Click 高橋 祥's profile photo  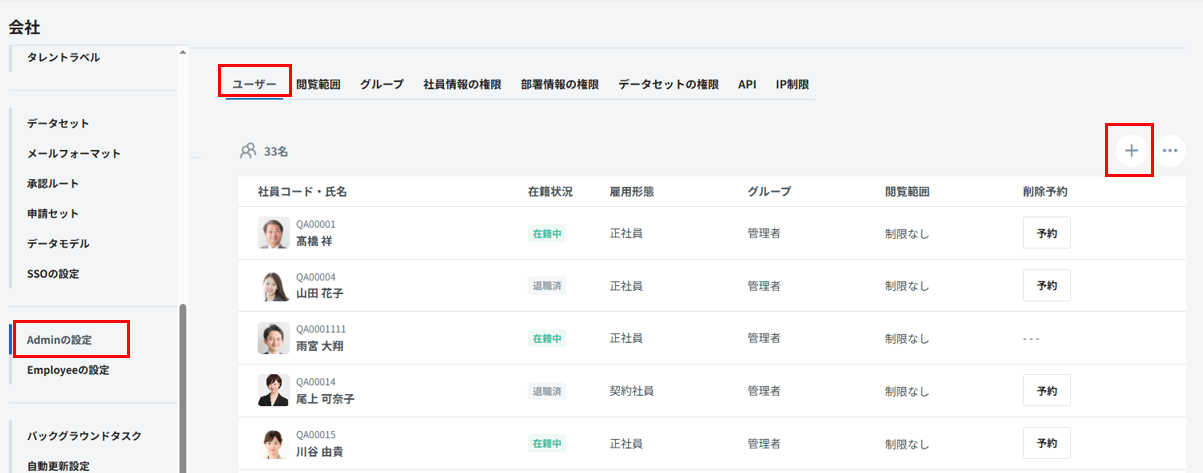click(x=274, y=233)
